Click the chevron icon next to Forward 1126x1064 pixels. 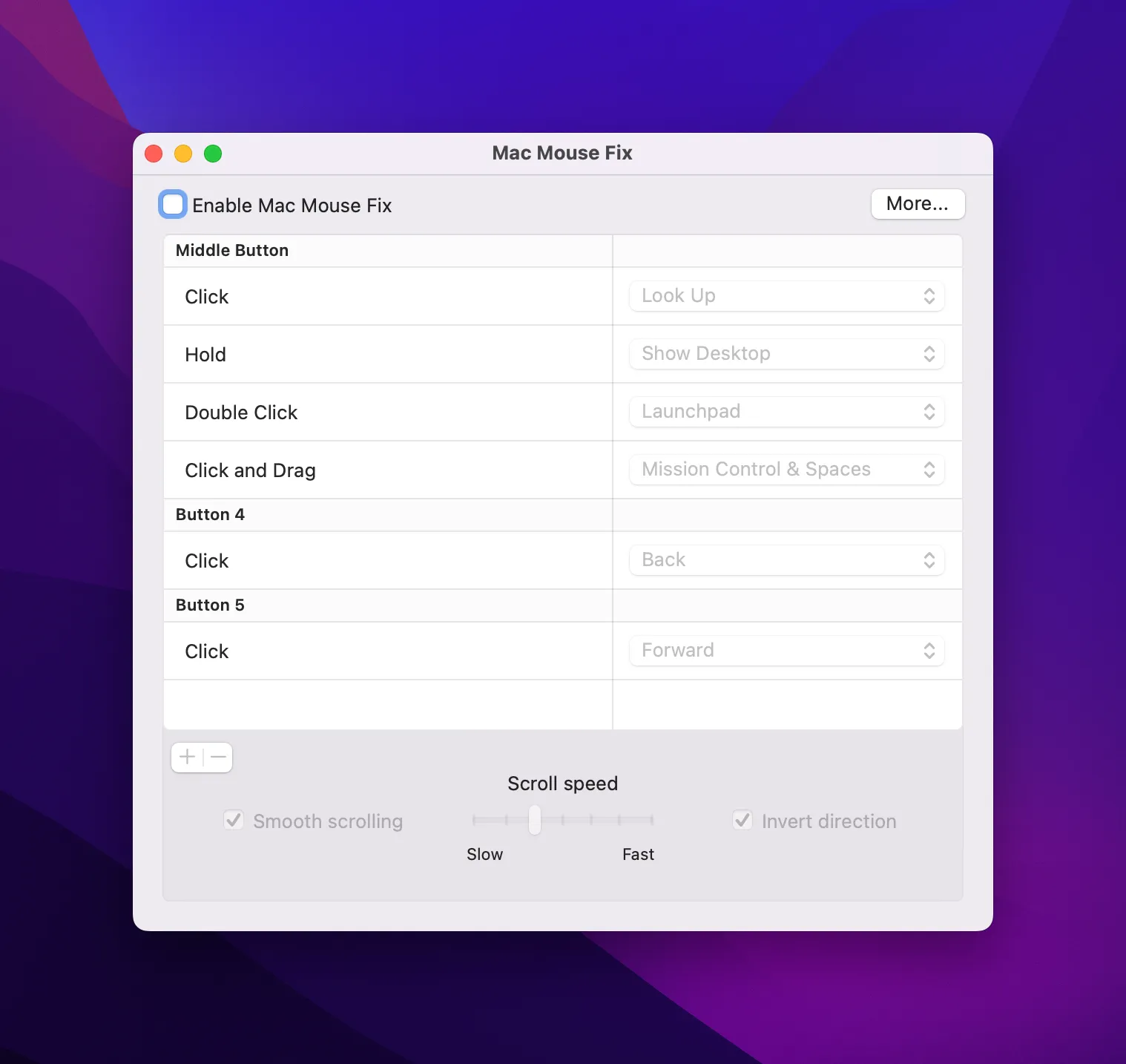coord(929,650)
